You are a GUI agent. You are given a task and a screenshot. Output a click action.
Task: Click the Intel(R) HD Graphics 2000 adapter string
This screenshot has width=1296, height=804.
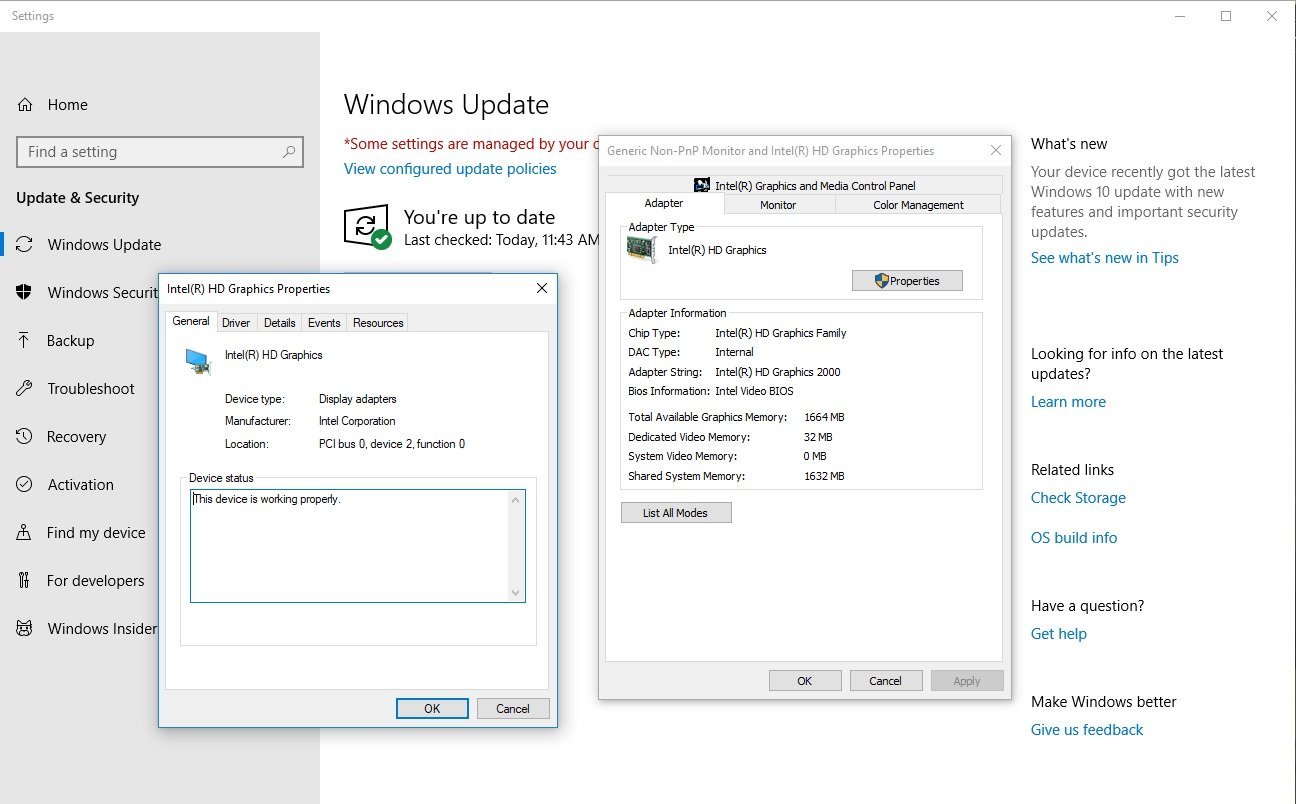[x=778, y=372]
